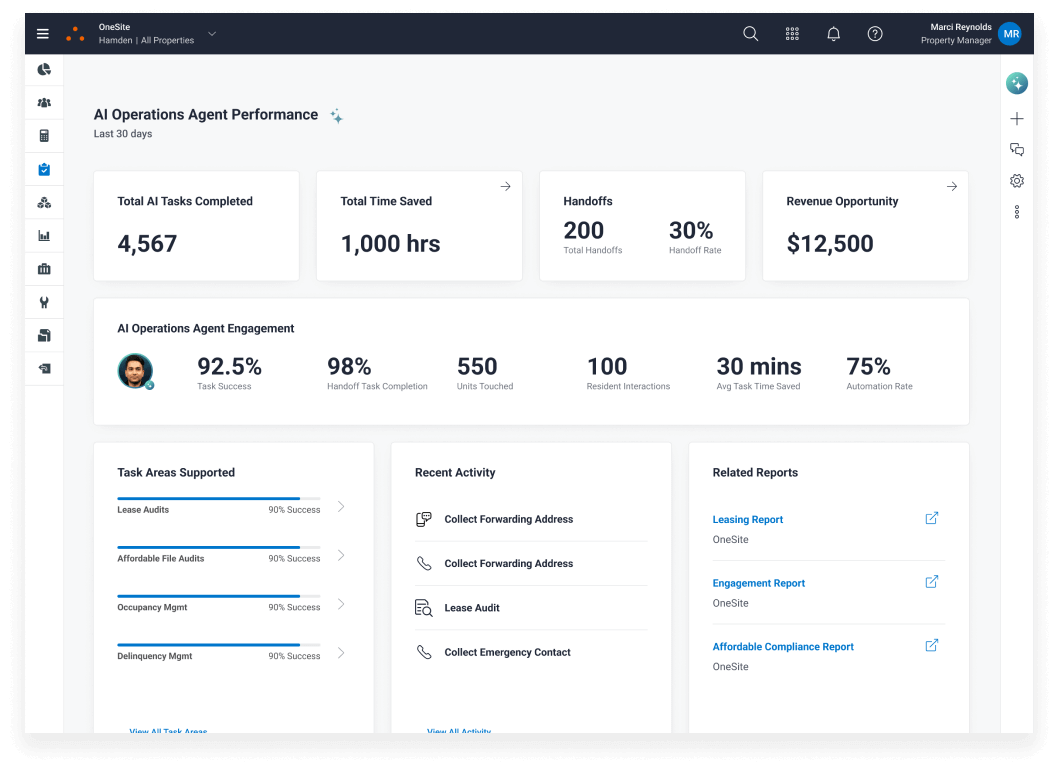Open the chat bubbles icon in right rail
The height and width of the screenshot is (770, 1059).
(x=1017, y=150)
